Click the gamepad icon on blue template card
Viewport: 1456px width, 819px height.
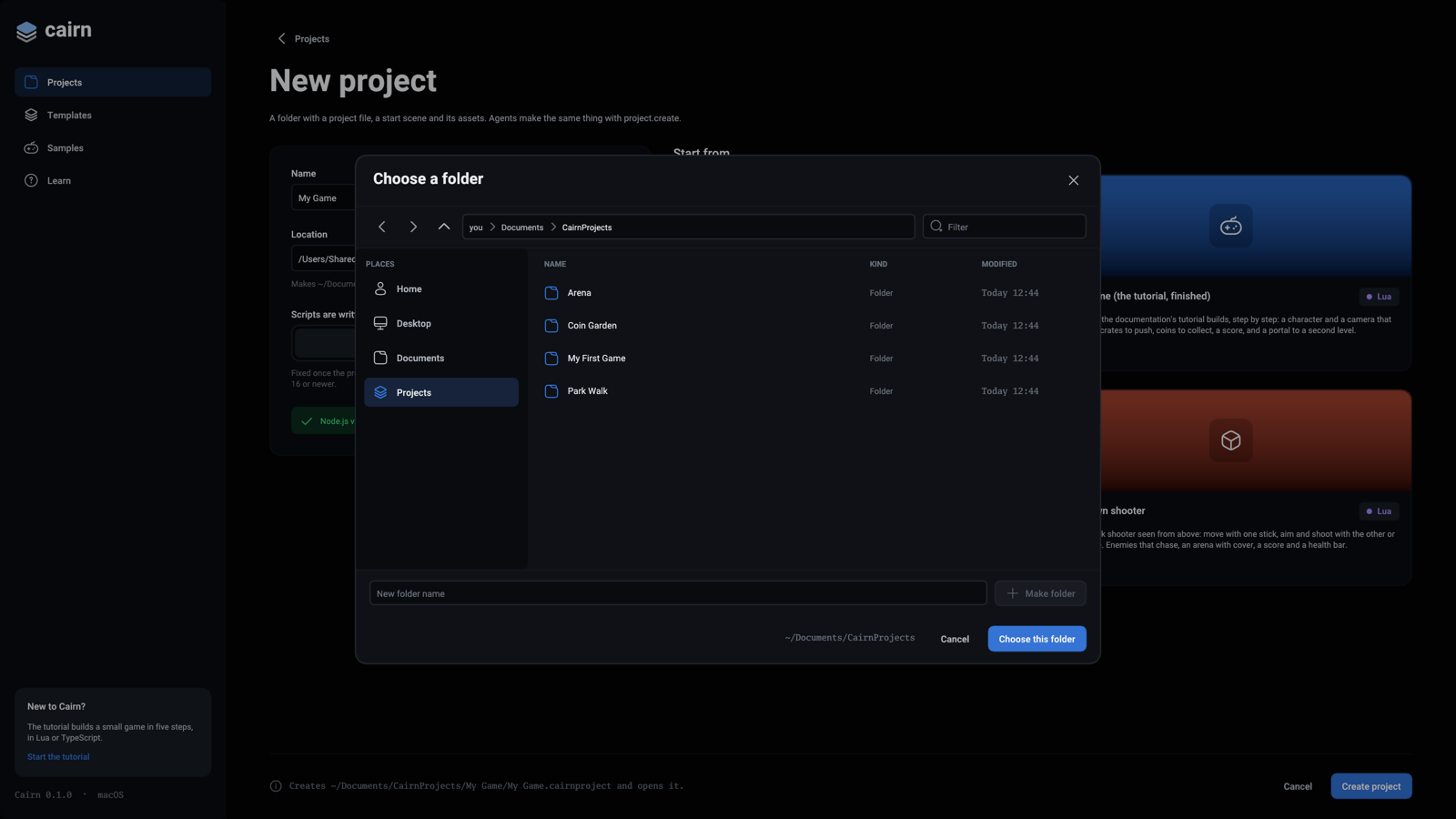pyautogui.click(x=1231, y=226)
